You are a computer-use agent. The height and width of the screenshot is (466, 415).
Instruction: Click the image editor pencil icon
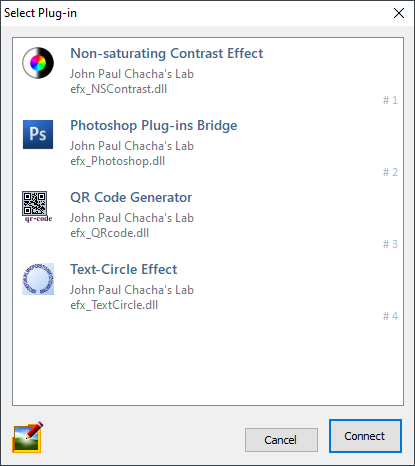28,437
